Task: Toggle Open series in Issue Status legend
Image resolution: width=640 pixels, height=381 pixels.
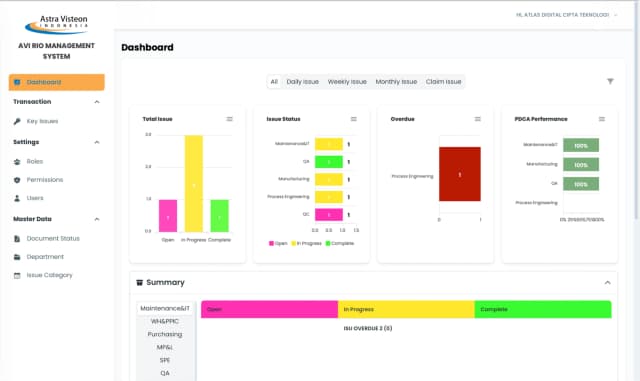Action: coord(278,243)
